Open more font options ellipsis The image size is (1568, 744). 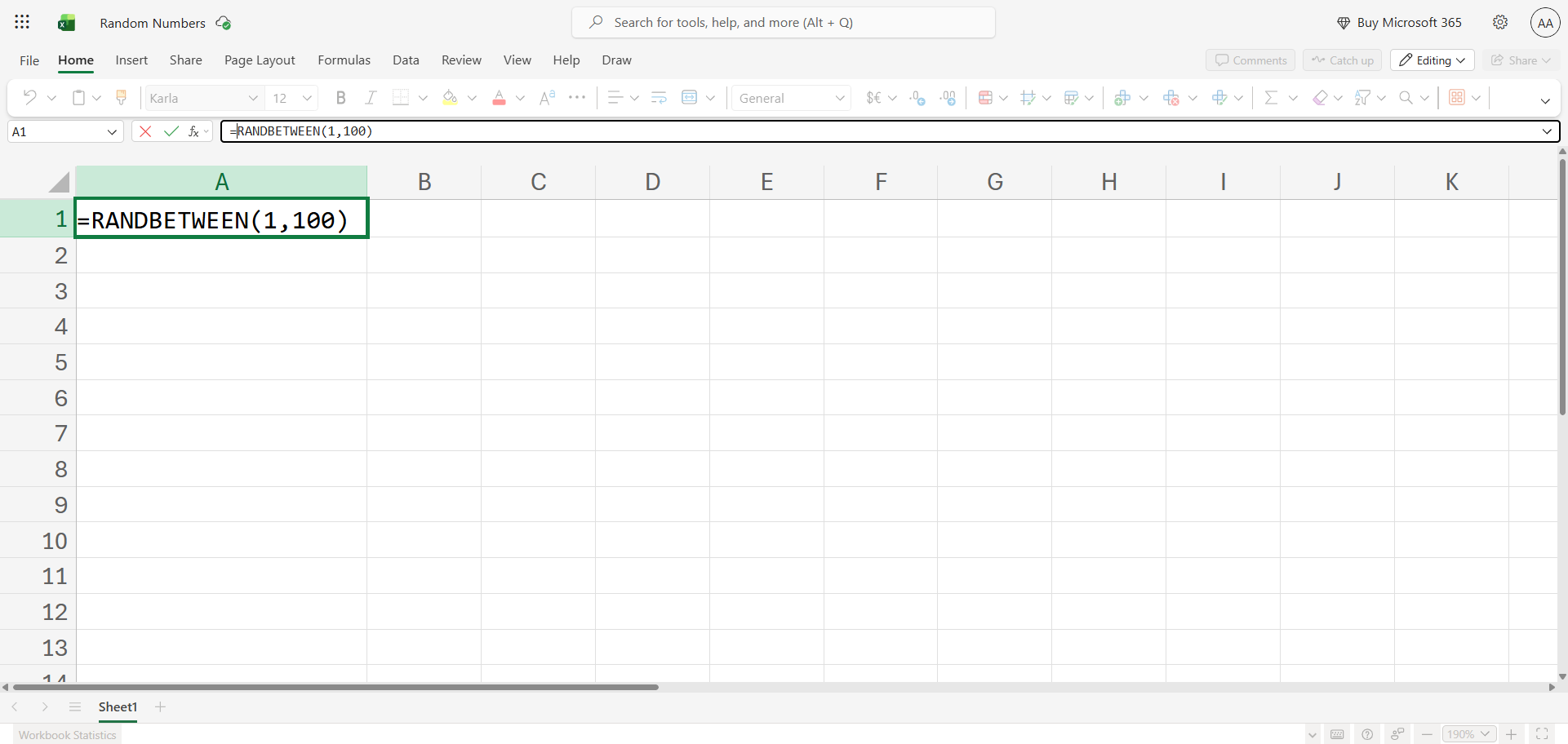coord(577,97)
